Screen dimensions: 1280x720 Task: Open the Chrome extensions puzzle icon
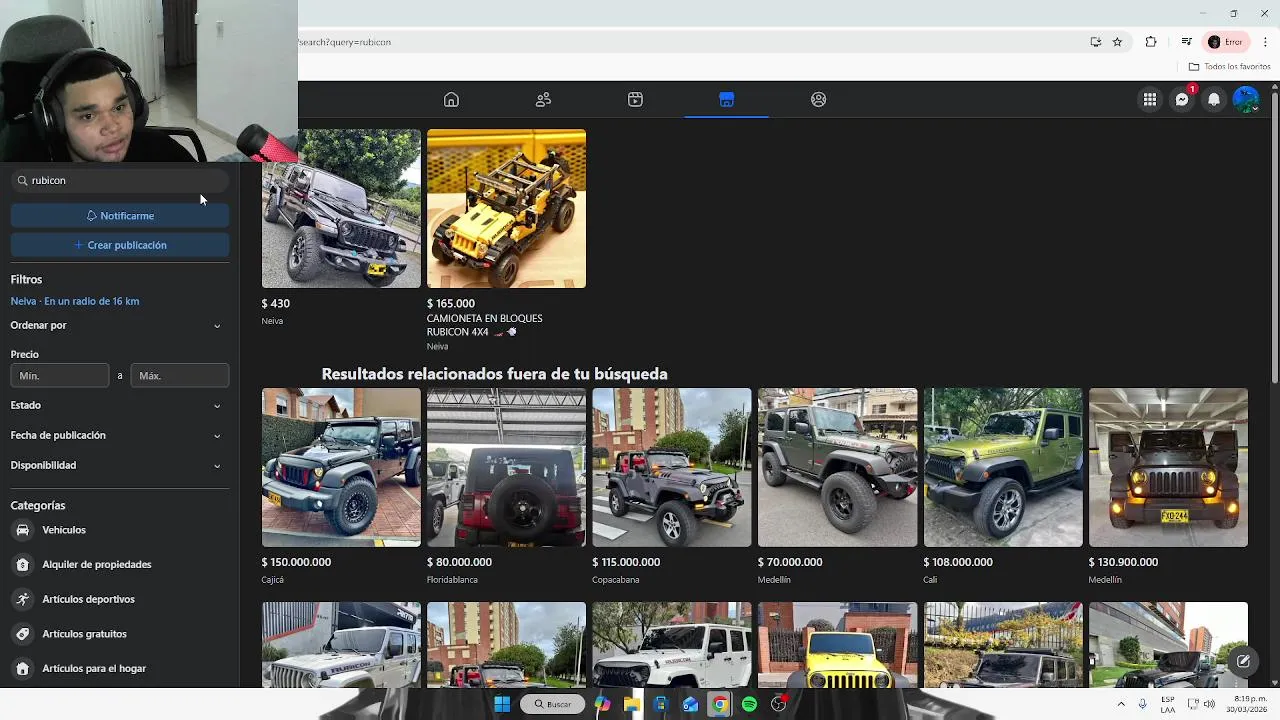[x=1151, y=42]
